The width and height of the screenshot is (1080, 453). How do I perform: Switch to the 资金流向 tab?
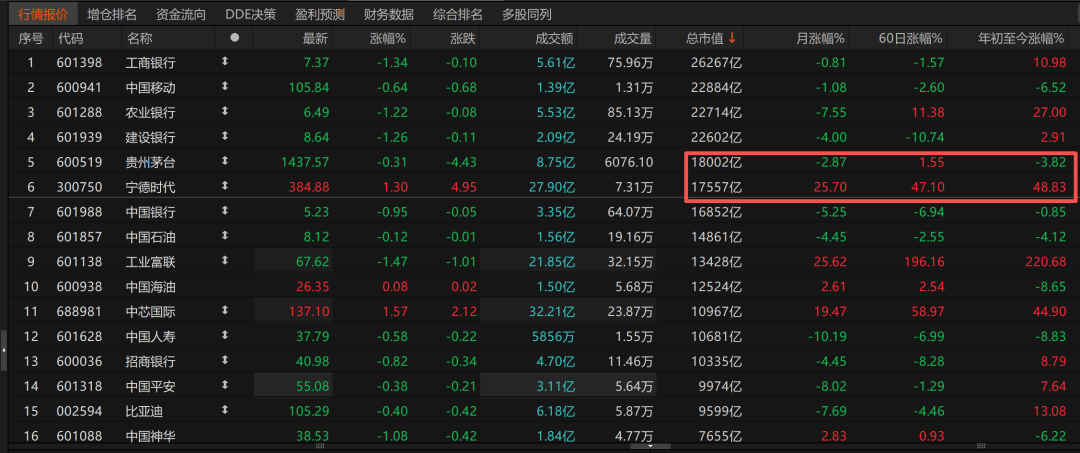(x=180, y=14)
